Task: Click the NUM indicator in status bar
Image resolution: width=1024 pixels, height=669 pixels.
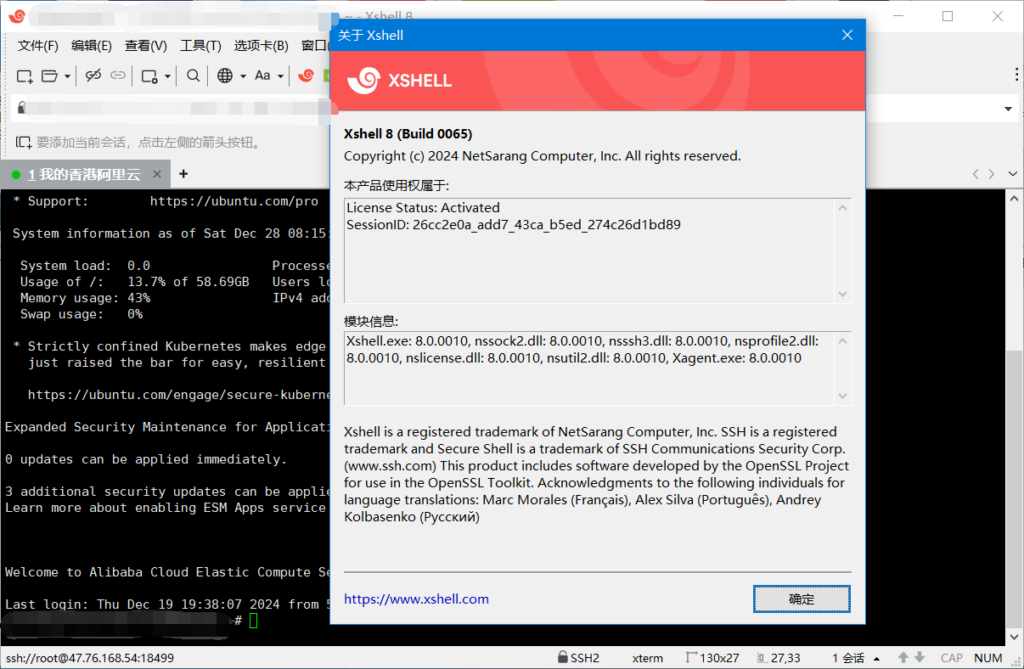Action: point(988,658)
